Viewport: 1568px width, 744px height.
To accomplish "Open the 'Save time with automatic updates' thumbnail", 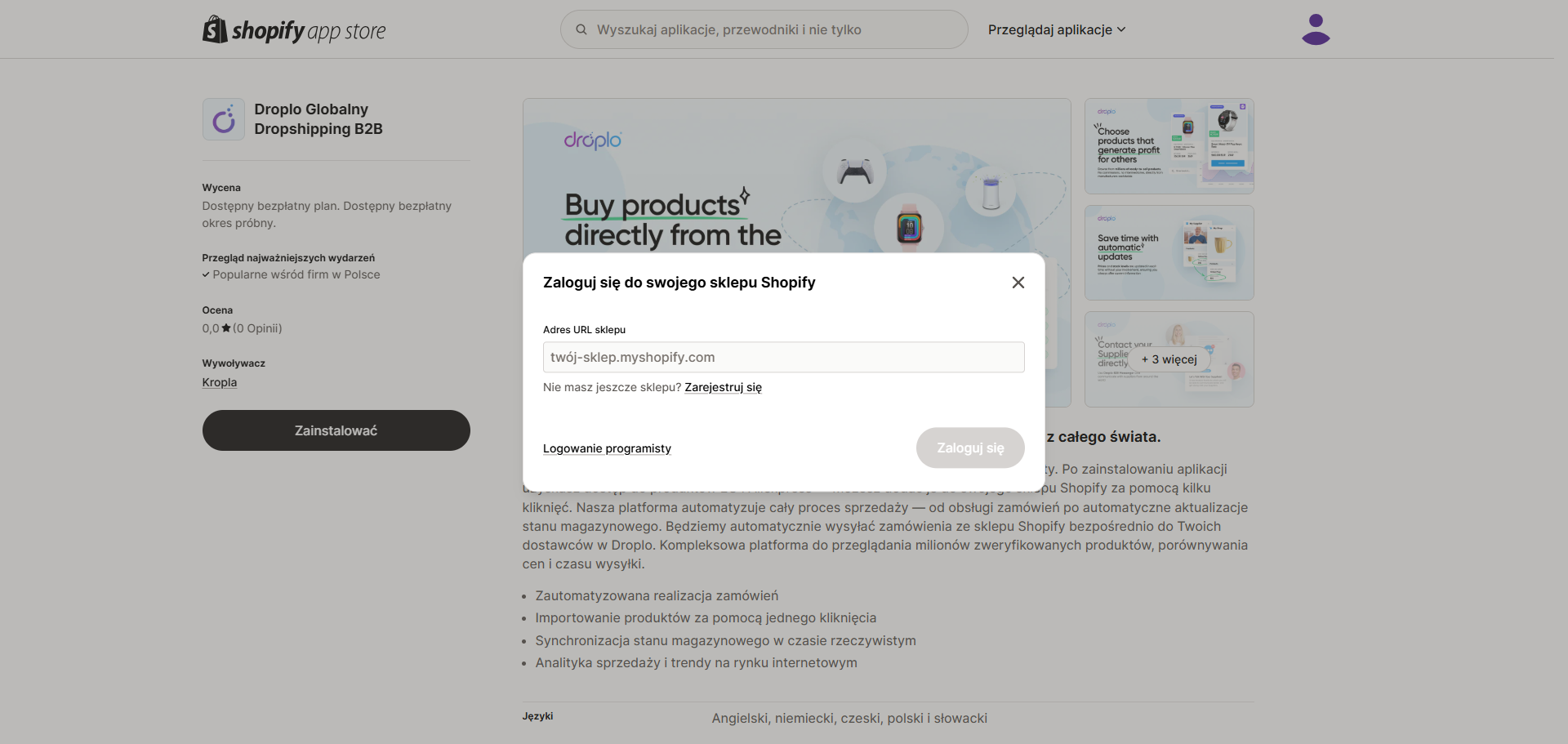I will click(1169, 252).
